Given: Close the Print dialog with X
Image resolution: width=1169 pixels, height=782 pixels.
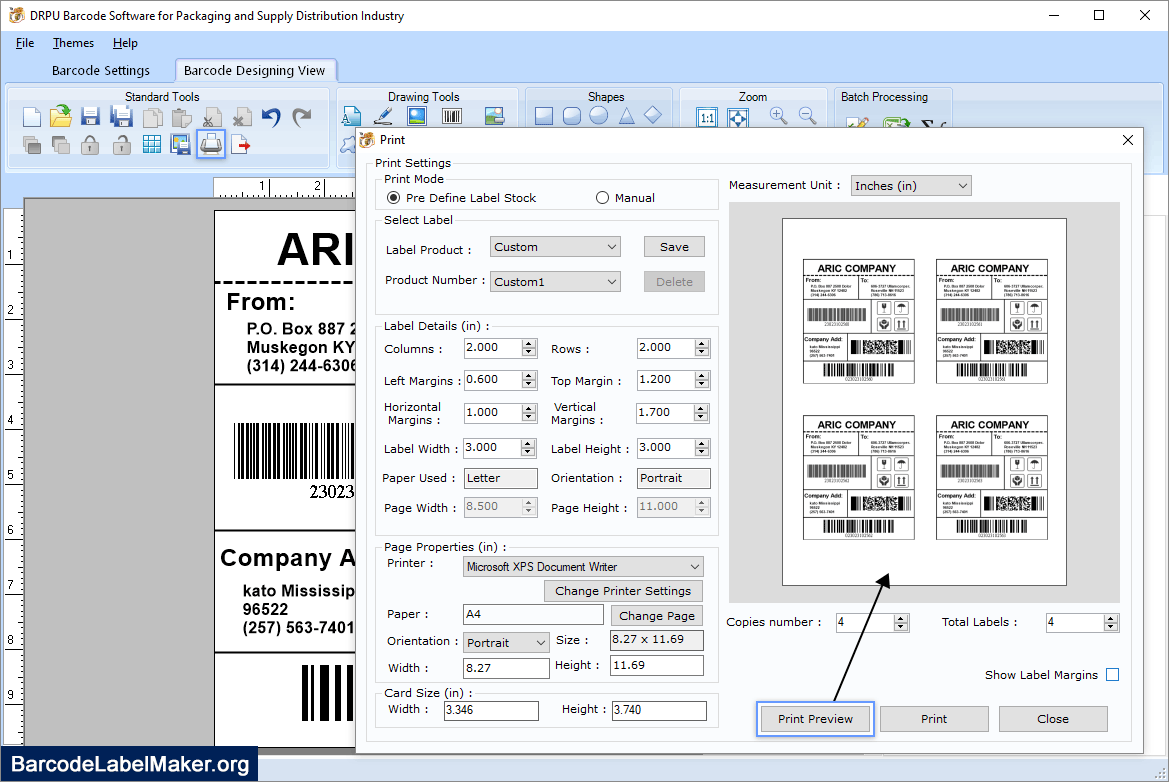Looking at the screenshot, I should tap(1127, 140).
